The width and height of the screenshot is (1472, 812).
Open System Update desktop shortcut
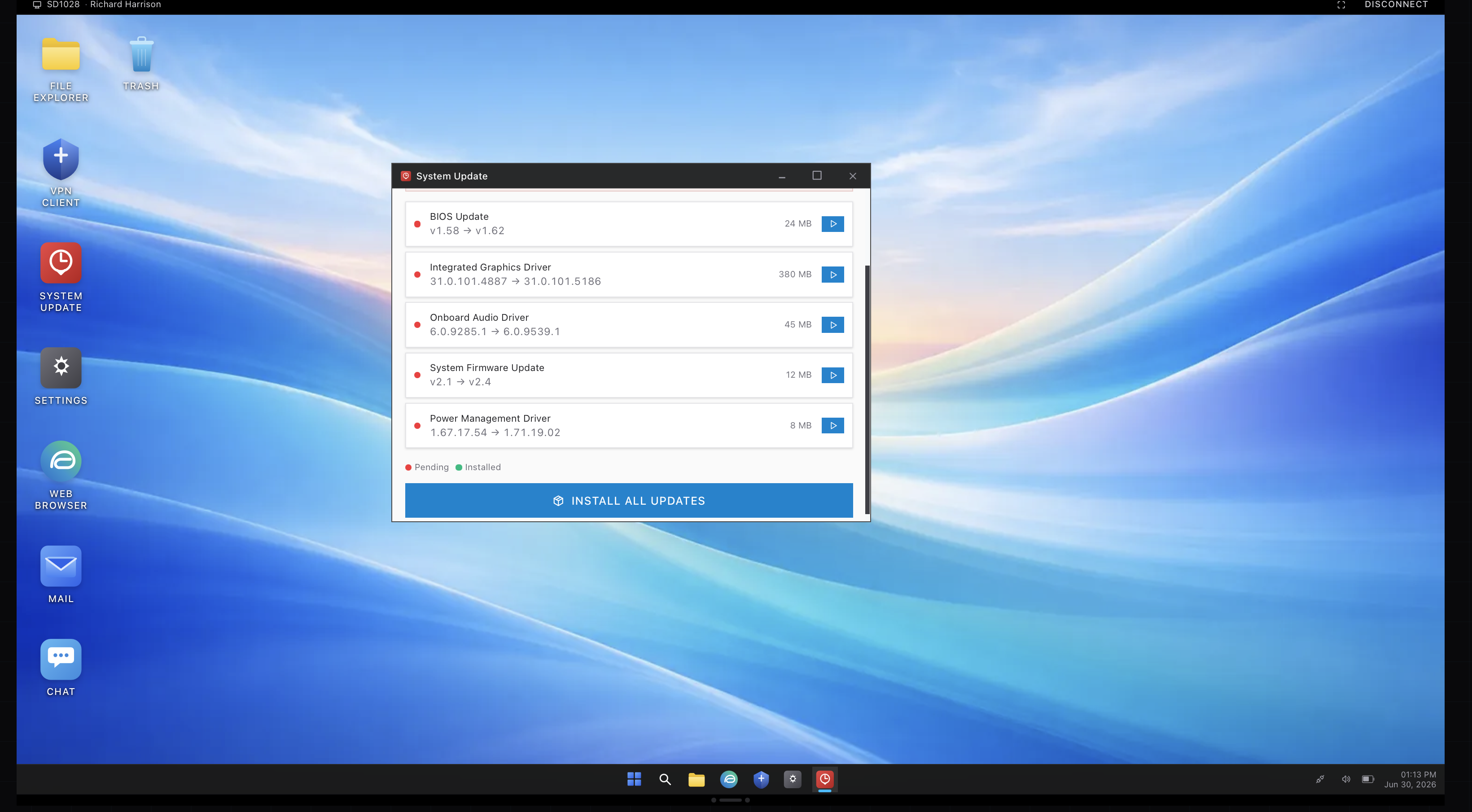(61, 278)
